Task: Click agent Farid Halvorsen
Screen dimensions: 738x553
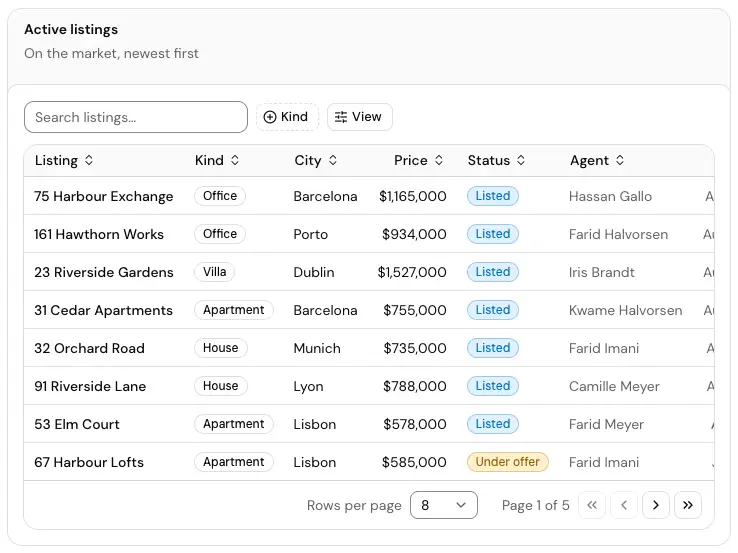Action: coord(618,234)
